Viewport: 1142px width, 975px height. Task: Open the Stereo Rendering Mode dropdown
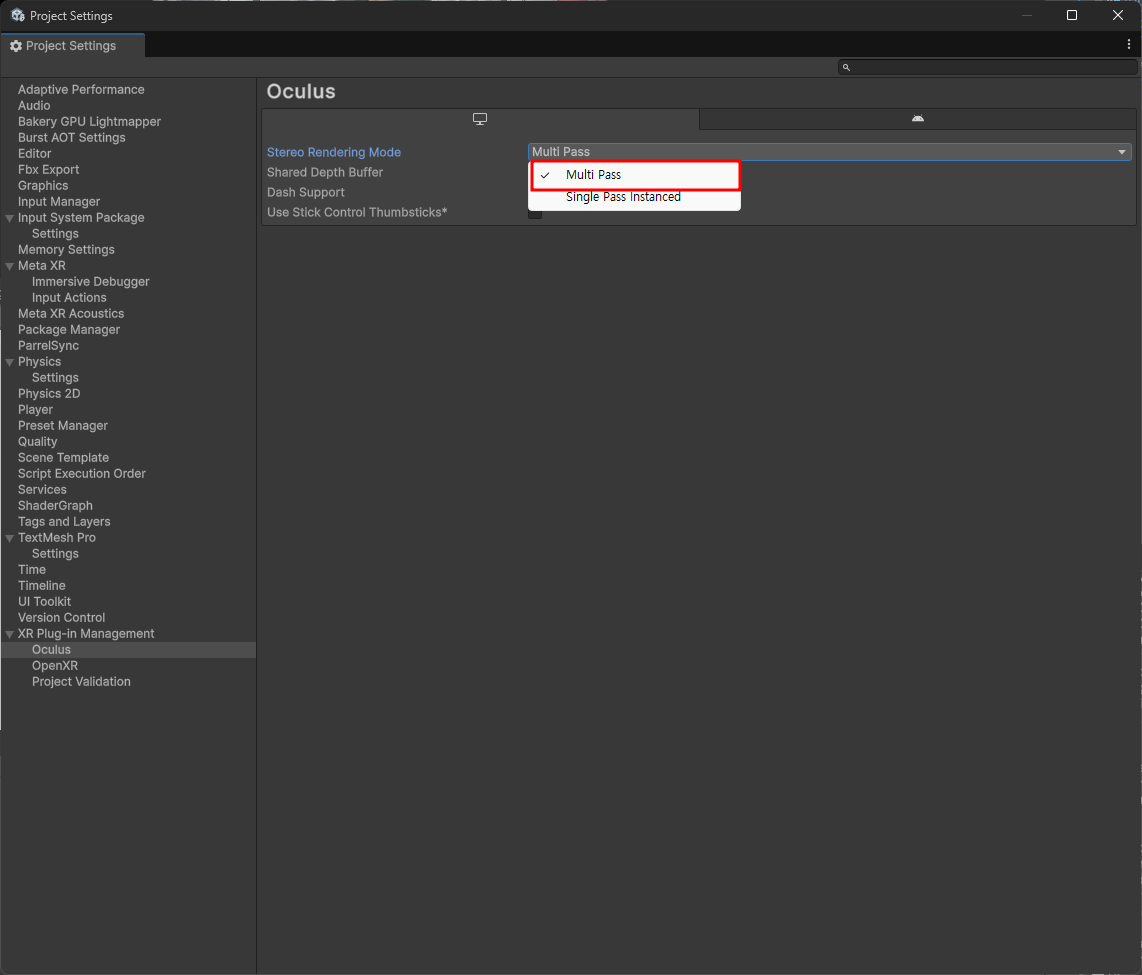pyautogui.click(x=830, y=151)
